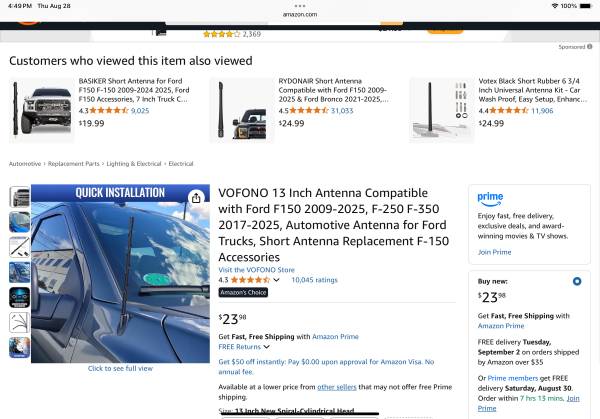600x419 pixels.
Task: Go to the Replacement Parts breadcrumb
Action: (73, 164)
